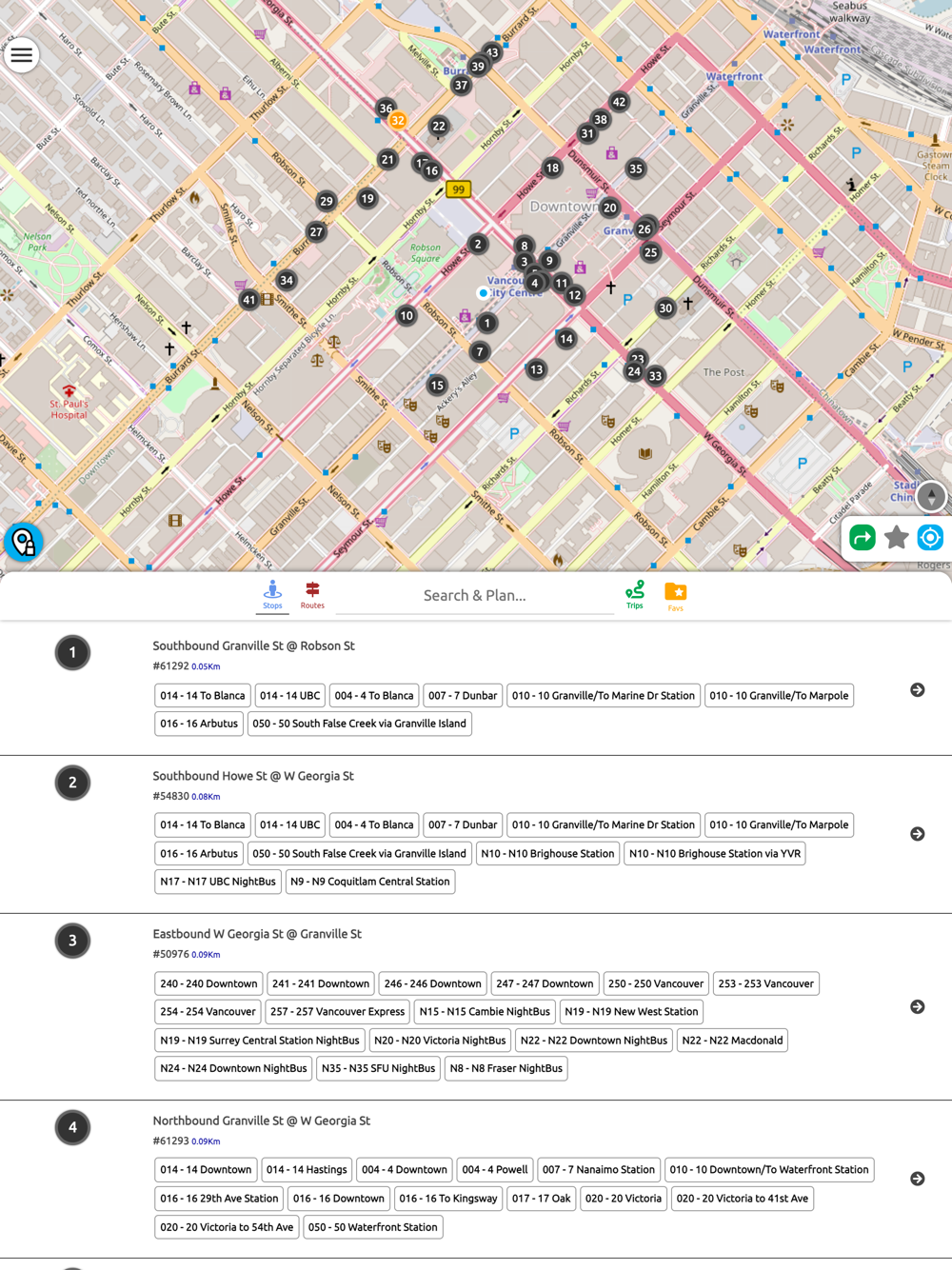This screenshot has width=952, height=1270.
Task: Choose N35 SFU NightBus route
Action: 379,1068
